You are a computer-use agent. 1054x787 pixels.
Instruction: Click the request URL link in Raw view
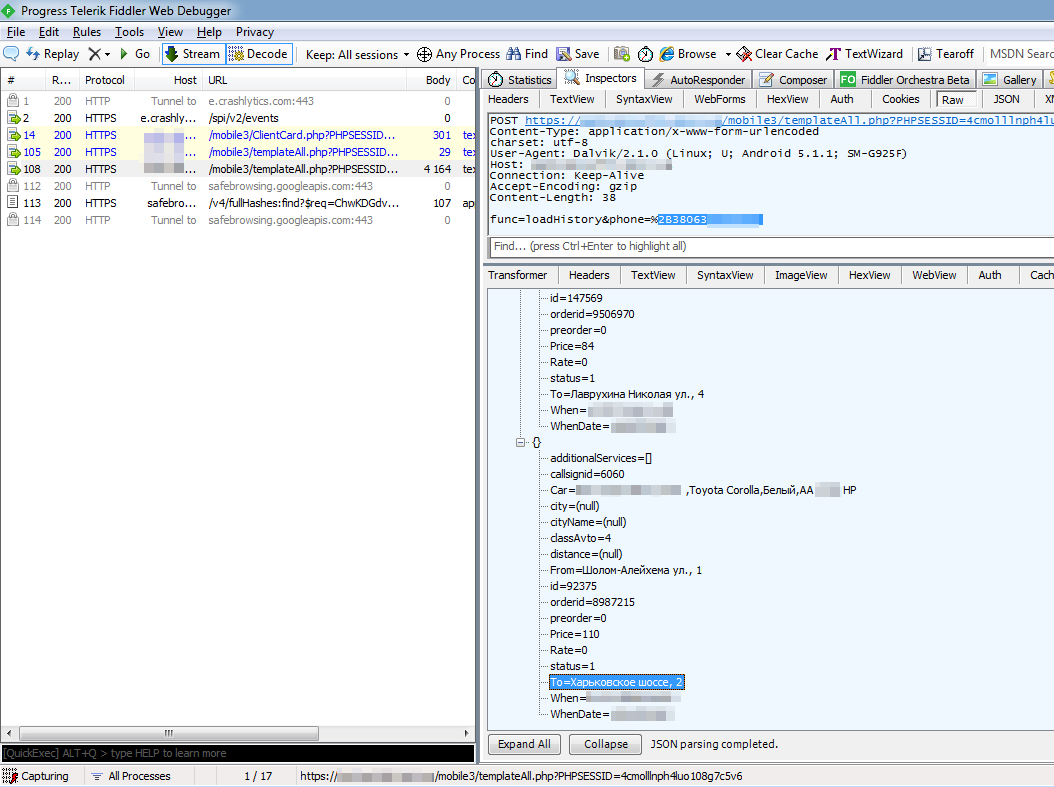pyautogui.click(x=789, y=120)
